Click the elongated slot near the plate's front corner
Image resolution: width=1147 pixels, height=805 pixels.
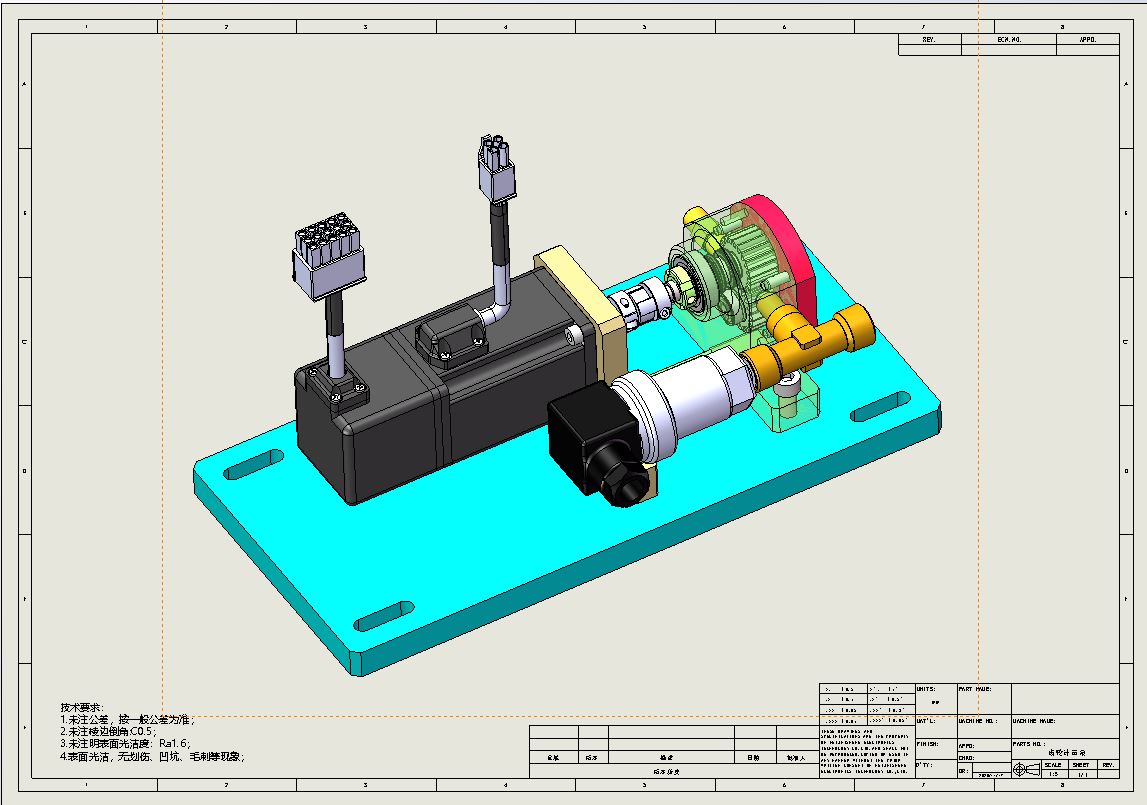point(384,616)
